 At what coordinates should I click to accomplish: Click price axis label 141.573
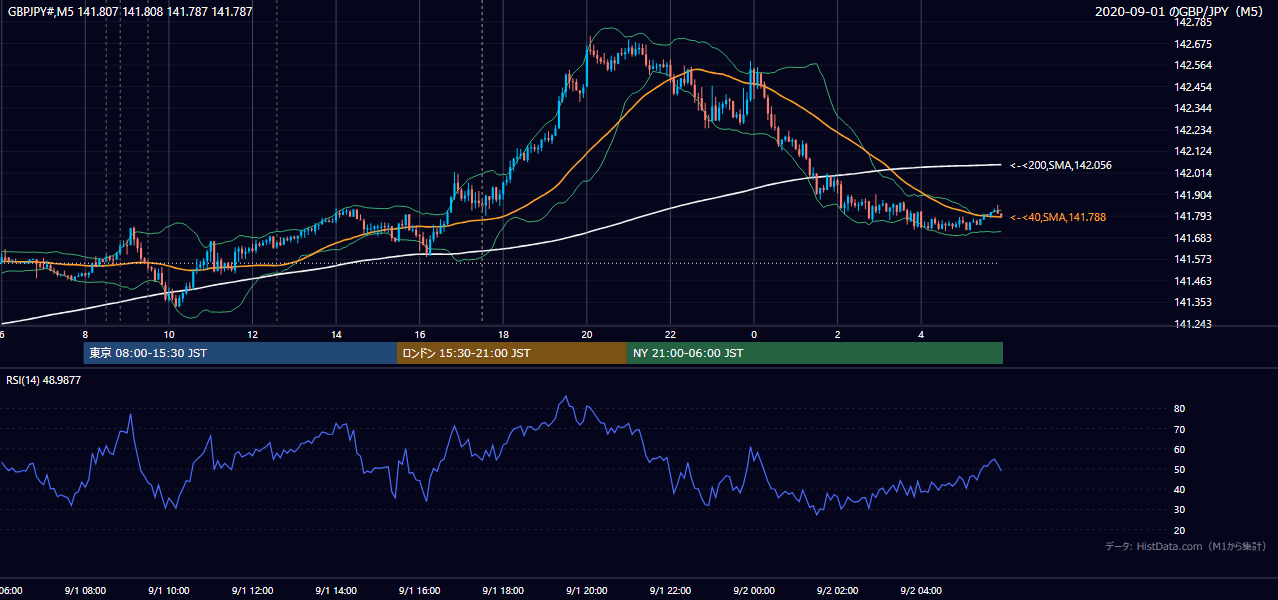click(x=1193, y=259)
